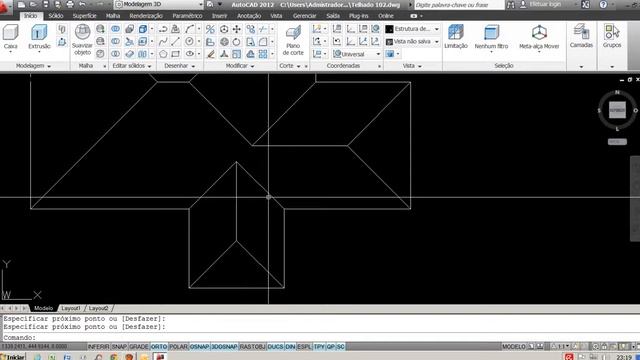Toggle 3DOSNAP in status bar
The width and height of the screenshot is (640, 360).
pos(224,347)
